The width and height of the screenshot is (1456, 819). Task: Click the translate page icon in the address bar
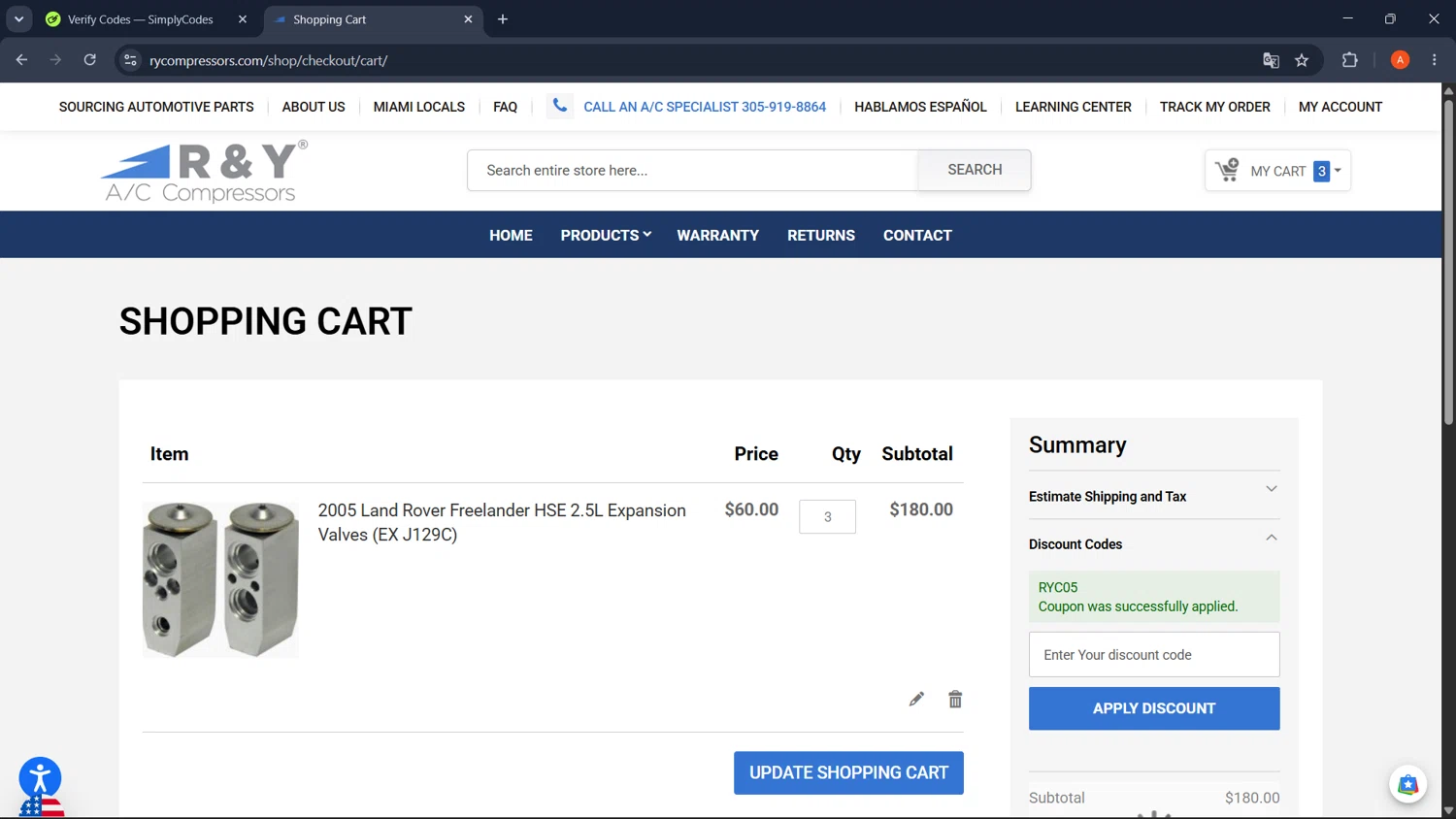click(1271, 60)
